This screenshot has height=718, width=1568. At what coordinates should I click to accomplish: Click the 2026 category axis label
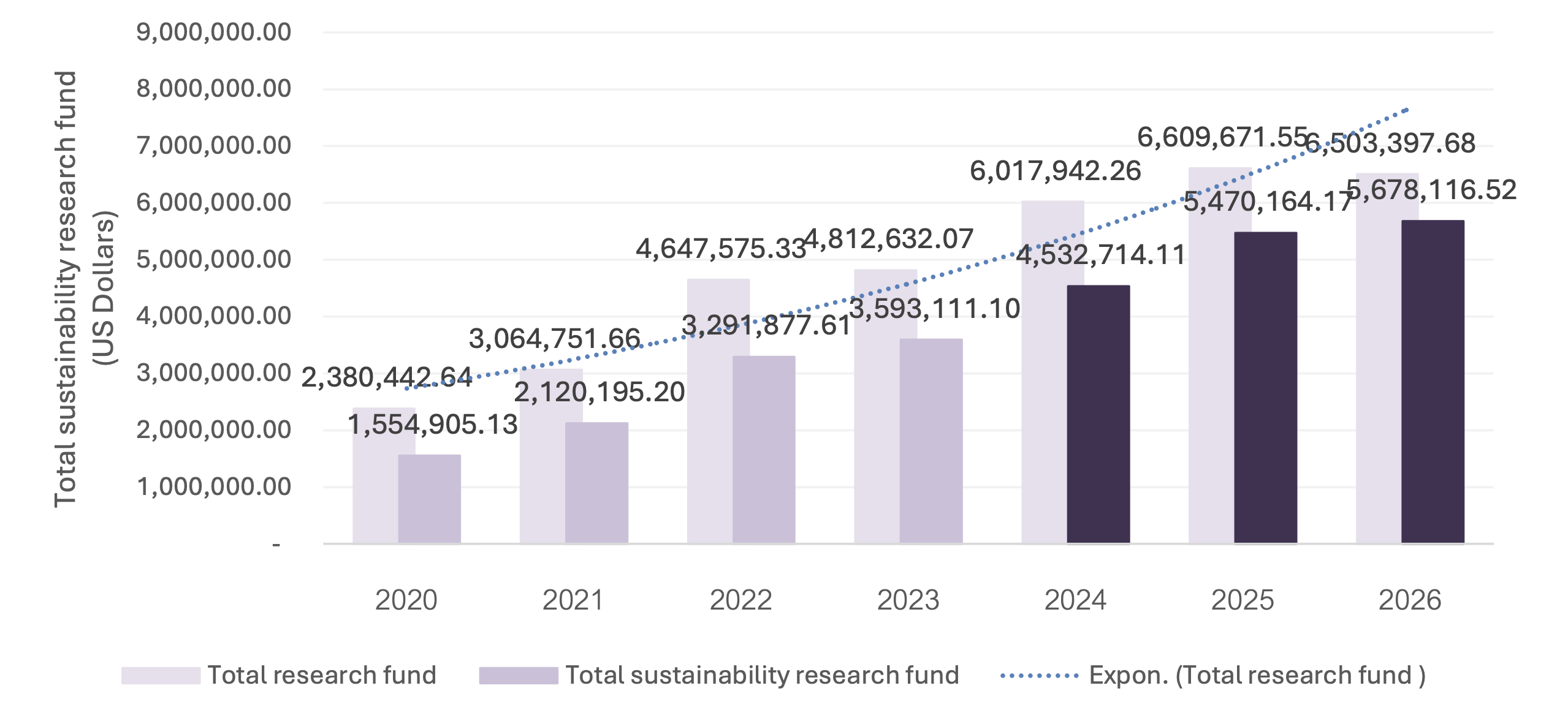(1410, 600)
